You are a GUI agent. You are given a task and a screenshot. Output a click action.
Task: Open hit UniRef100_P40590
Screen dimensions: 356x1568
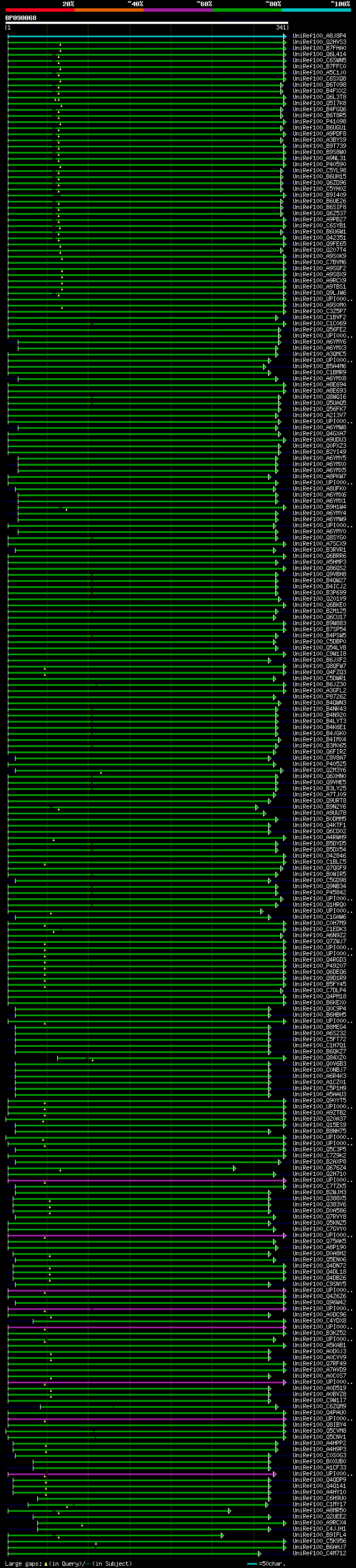click(x=319, y=164)
